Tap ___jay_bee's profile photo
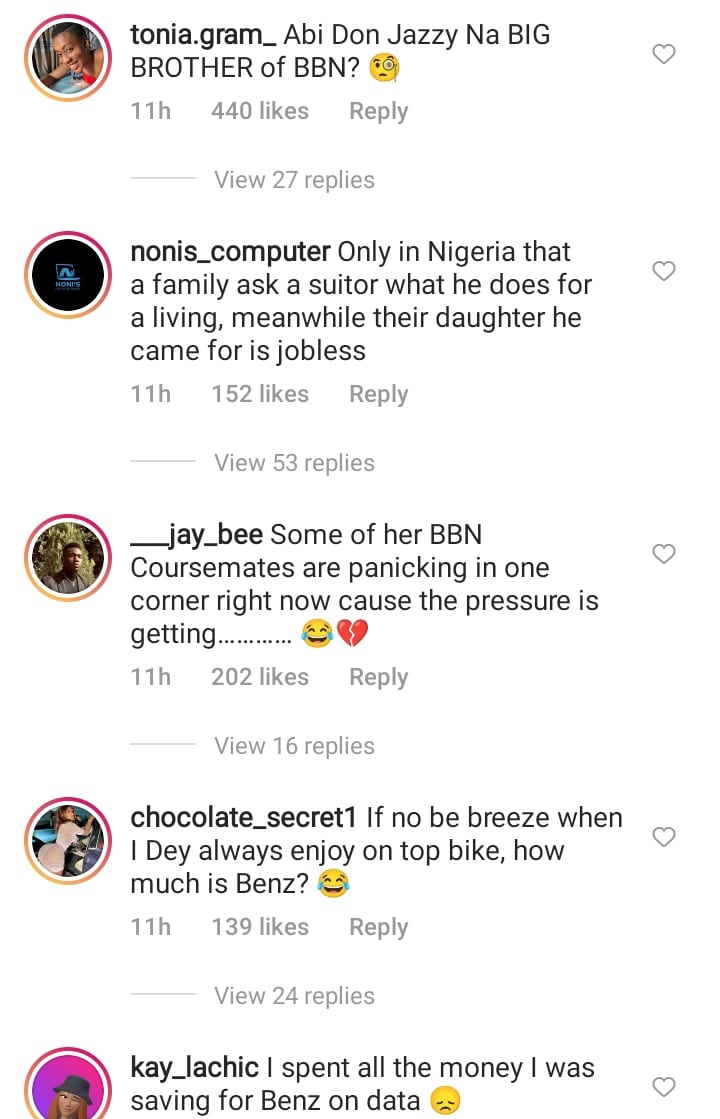Screen dimensions: 720x1119 [x=68, y=558]
